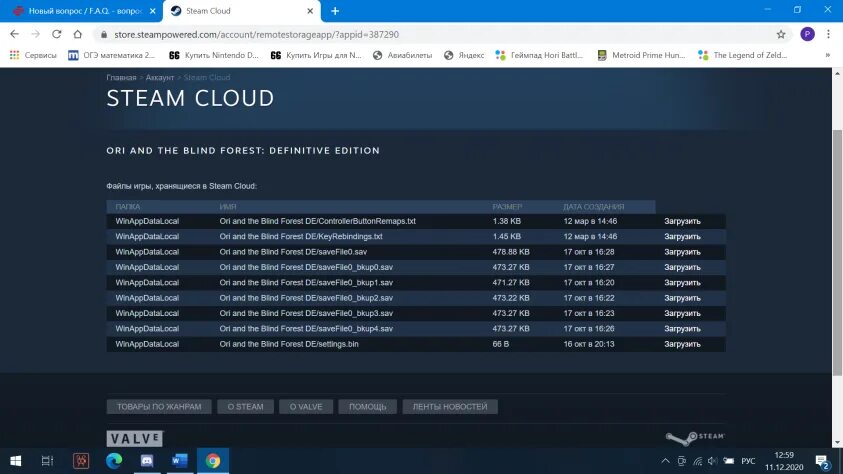Close the Steam Cloud tab
This screenshot has height=474, width=843.
point(310,11)
